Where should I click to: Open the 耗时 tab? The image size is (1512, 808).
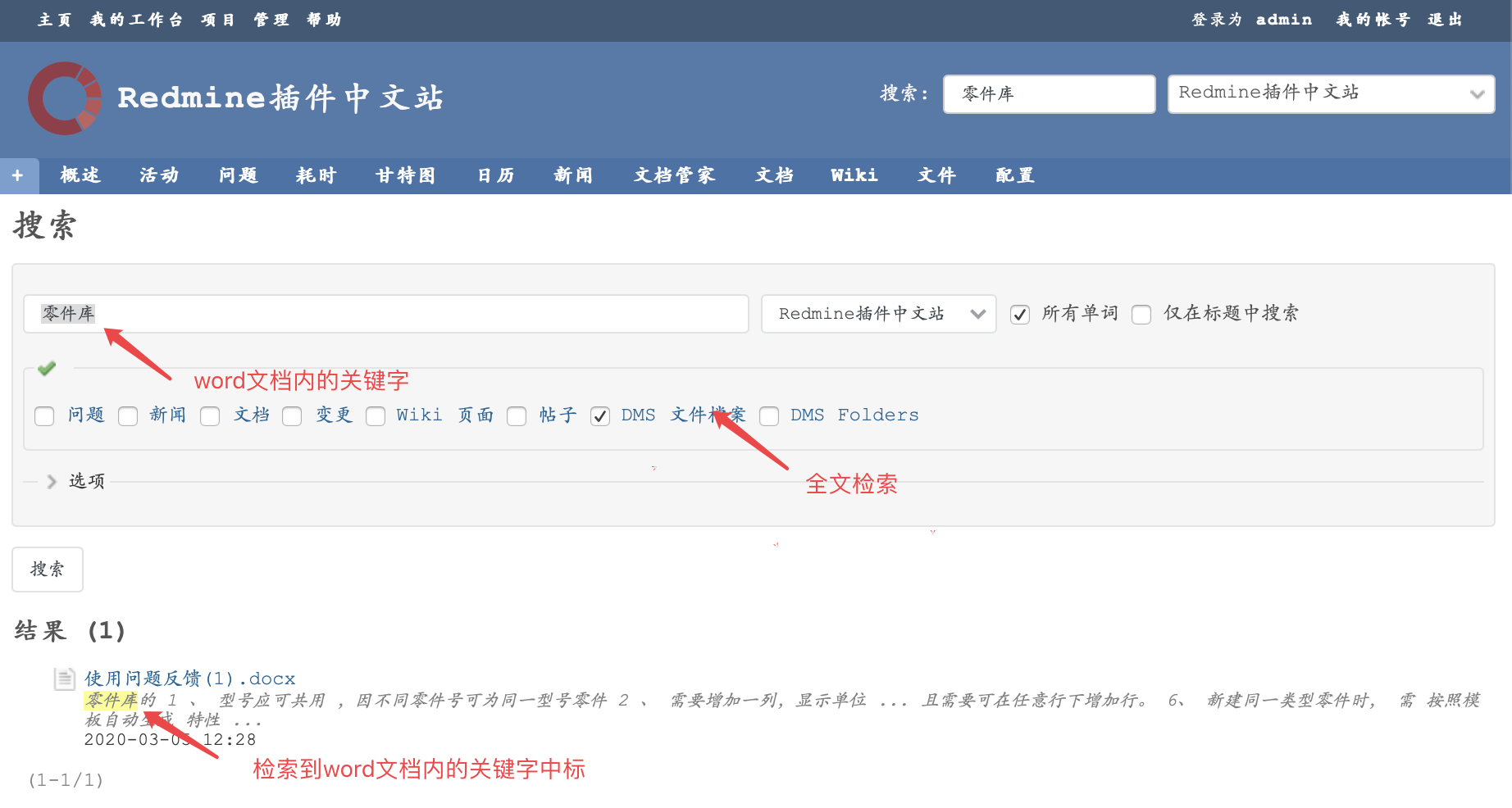(x=317, y=175)
